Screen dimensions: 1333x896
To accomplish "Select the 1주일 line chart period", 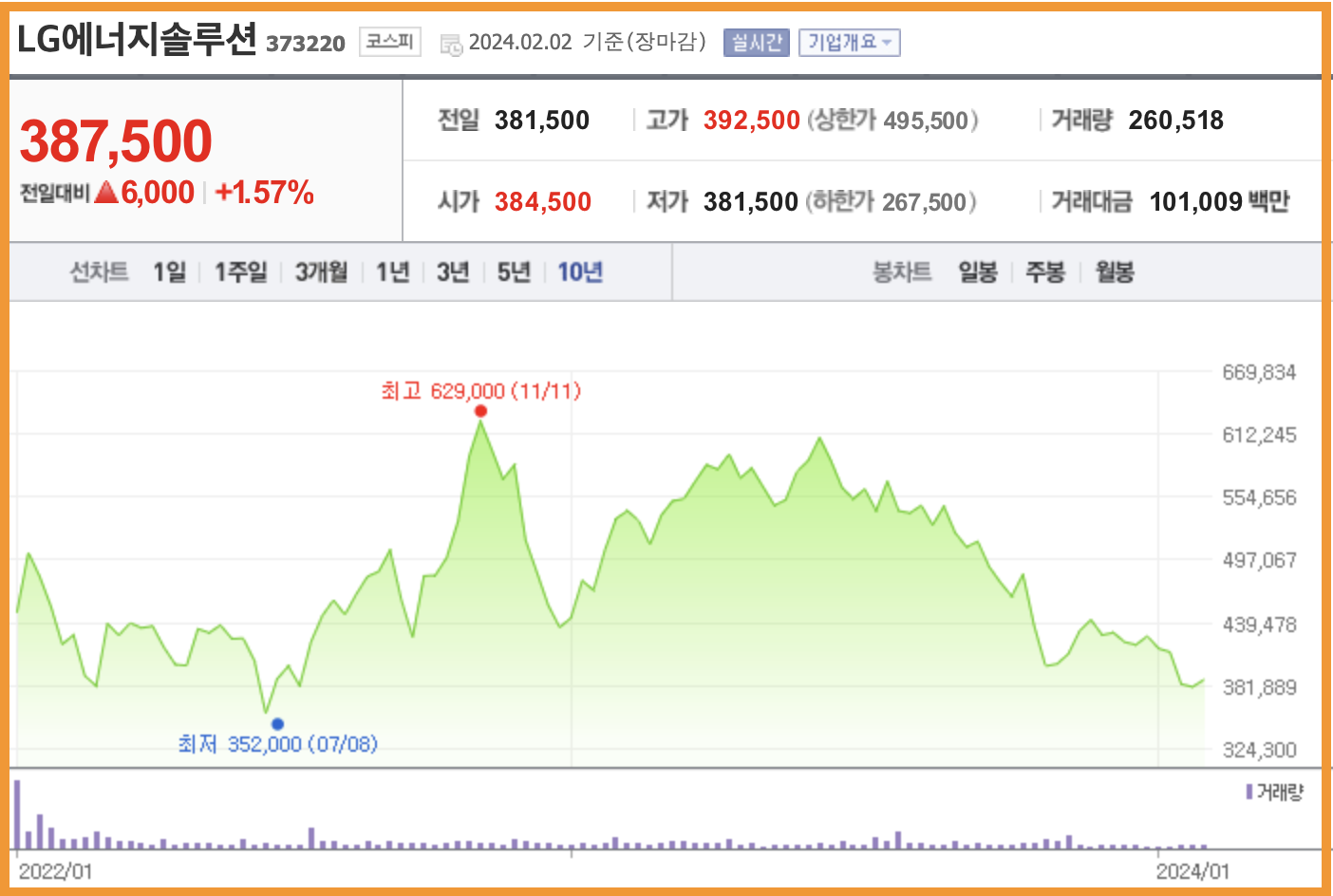I will point(241,272).
